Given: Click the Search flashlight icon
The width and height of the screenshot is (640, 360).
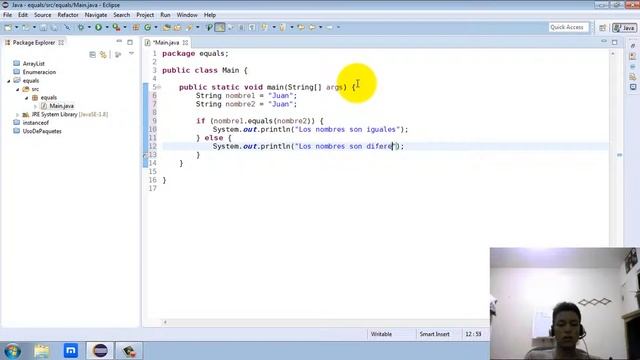Looking at the screenshot, I should click(x=189, y=27).
